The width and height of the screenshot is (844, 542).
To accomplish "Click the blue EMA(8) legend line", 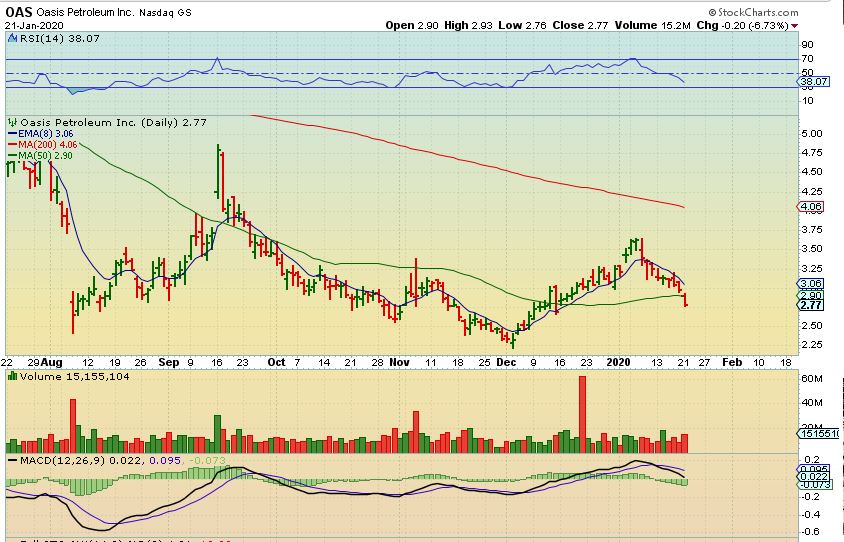I will (12, 133).
